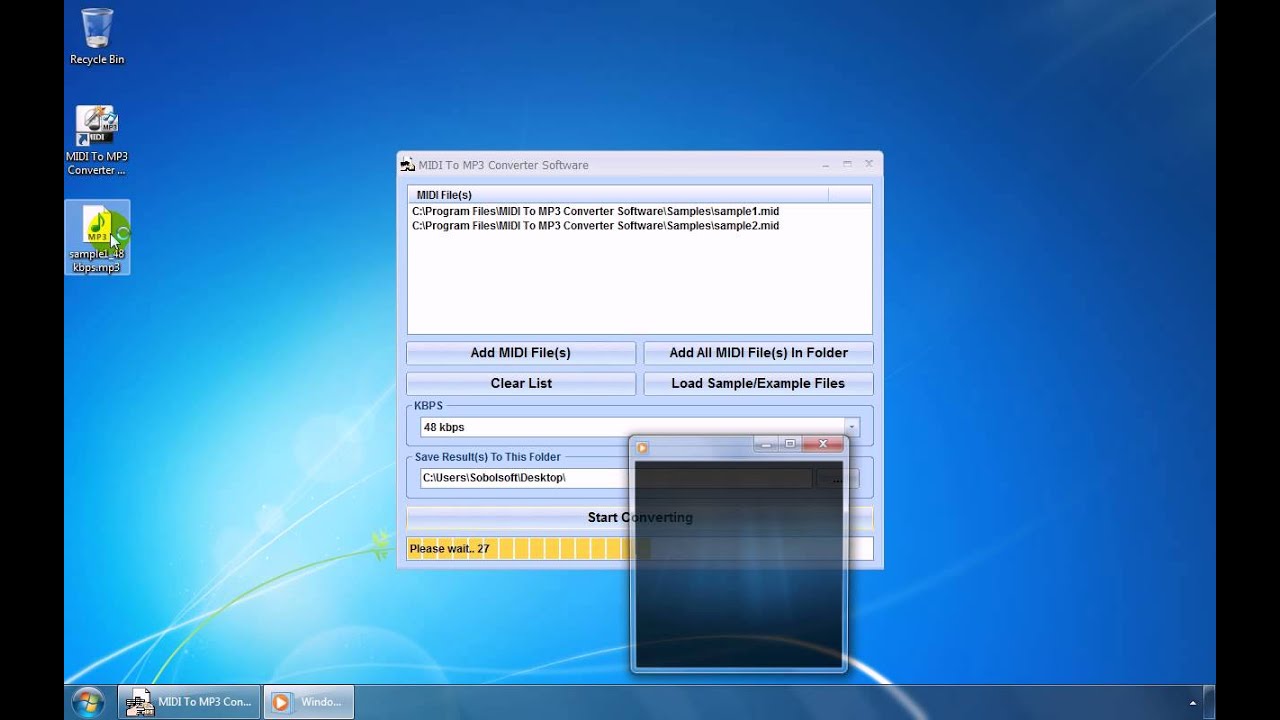Click the save folder path field

pos(617,478)
